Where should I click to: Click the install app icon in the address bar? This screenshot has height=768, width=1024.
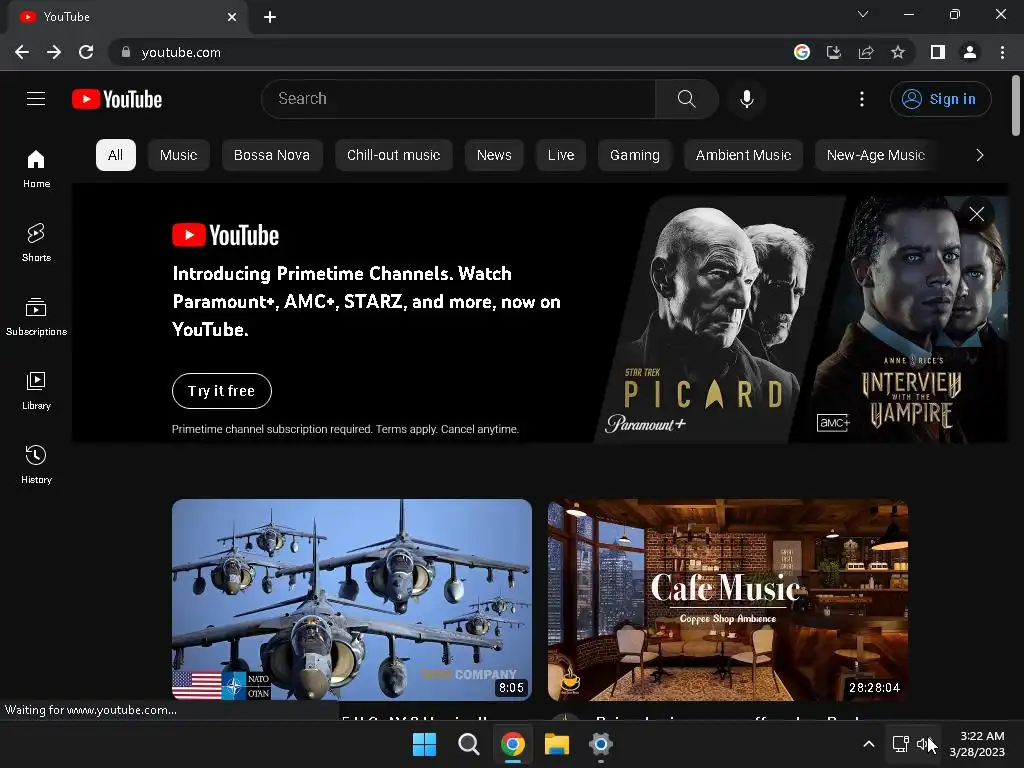[x=833, y=52]
